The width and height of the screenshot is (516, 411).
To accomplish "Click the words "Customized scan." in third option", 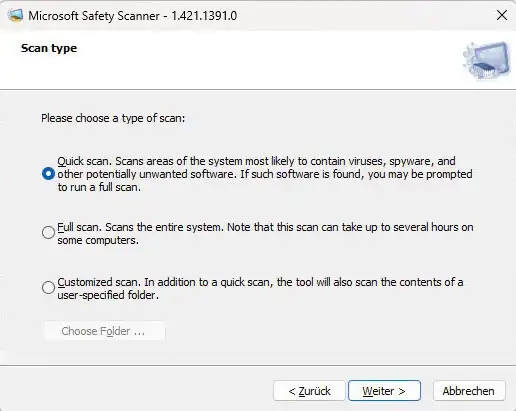I will point(99,282).
